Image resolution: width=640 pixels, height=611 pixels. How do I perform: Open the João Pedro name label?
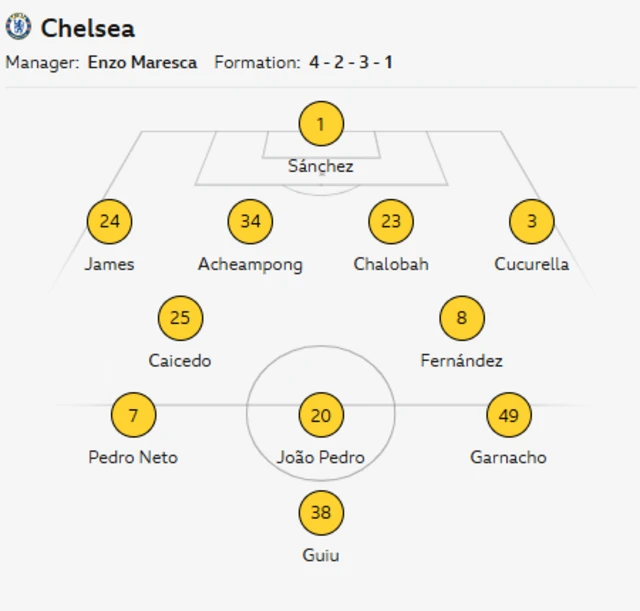pyautogui.click(x=321, y=457)
